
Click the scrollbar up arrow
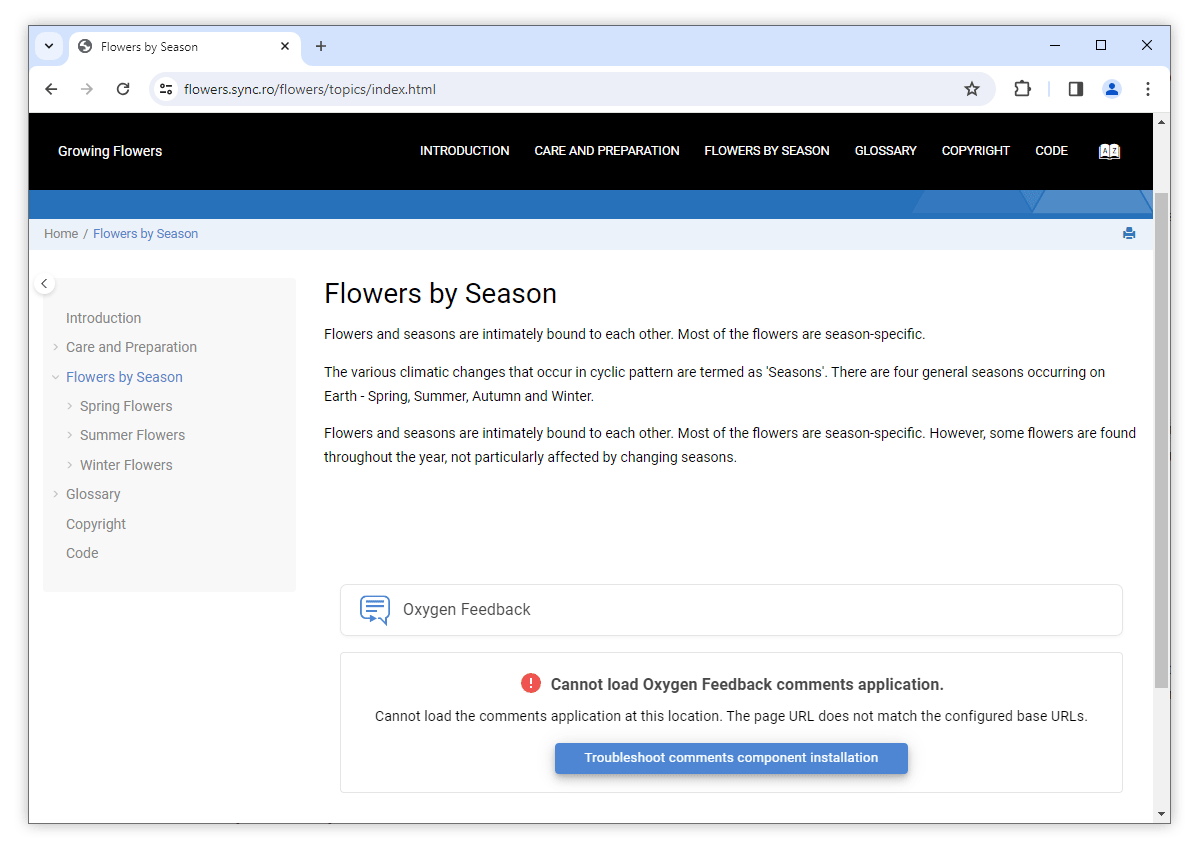click(x=1161, y=121)
